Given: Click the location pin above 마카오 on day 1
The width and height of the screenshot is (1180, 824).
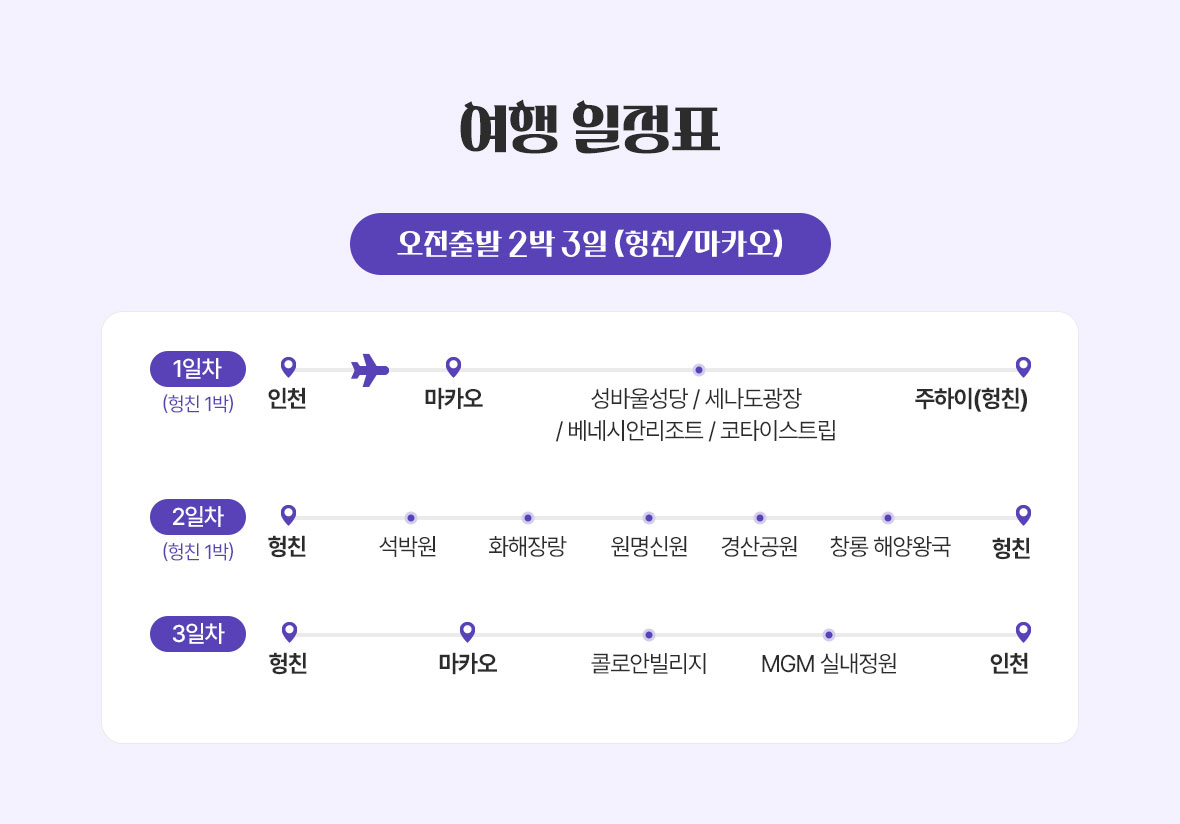Looking at the screenshot, I should (453, 367).
